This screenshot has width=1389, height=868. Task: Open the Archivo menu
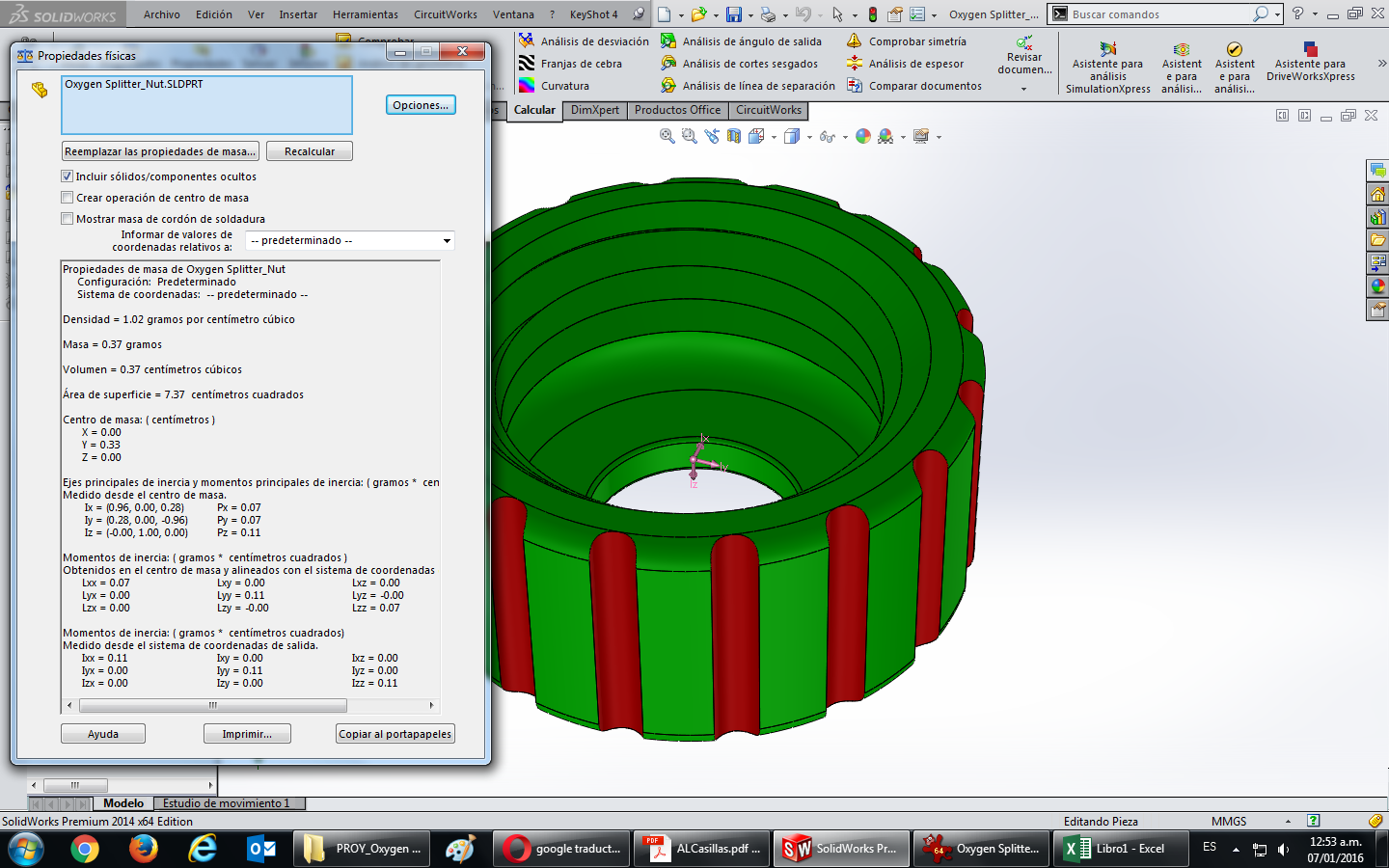pos(162,14)
